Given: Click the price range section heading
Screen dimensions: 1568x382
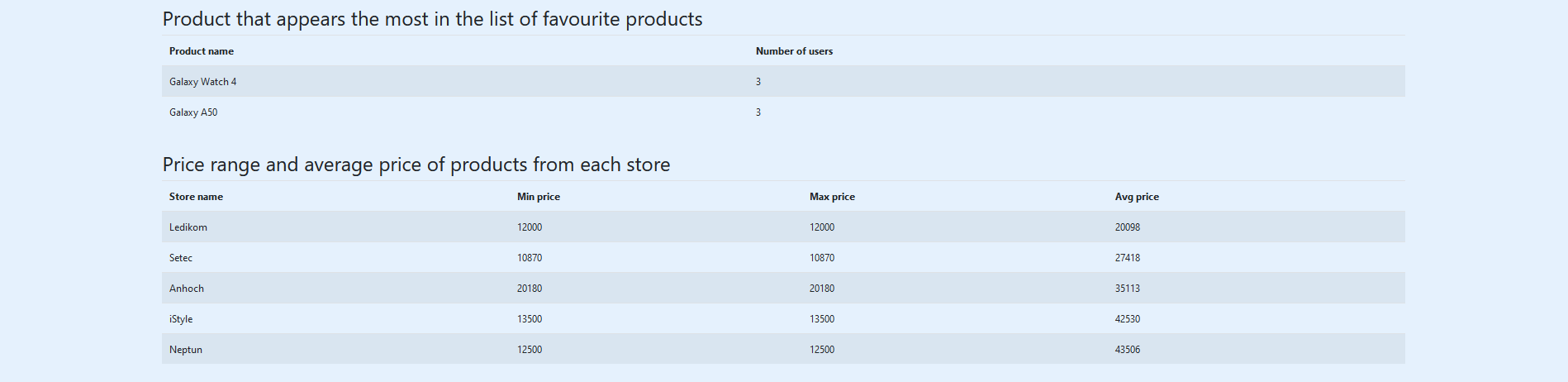Looking at the screenshot, I should (416, 165).
